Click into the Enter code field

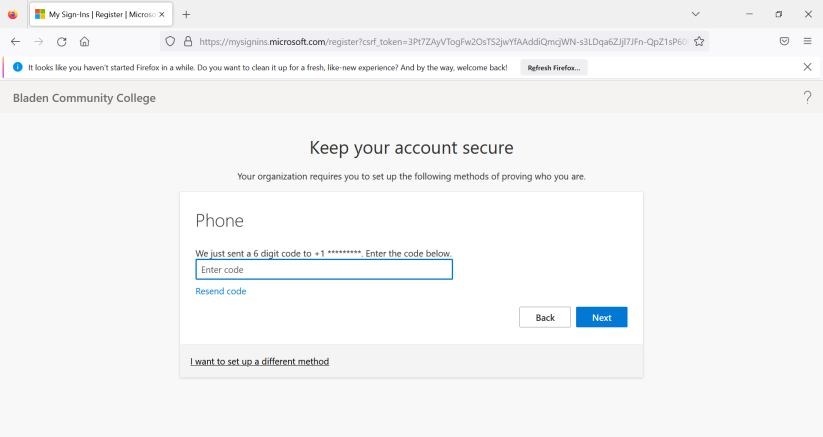tap(323, 270)
